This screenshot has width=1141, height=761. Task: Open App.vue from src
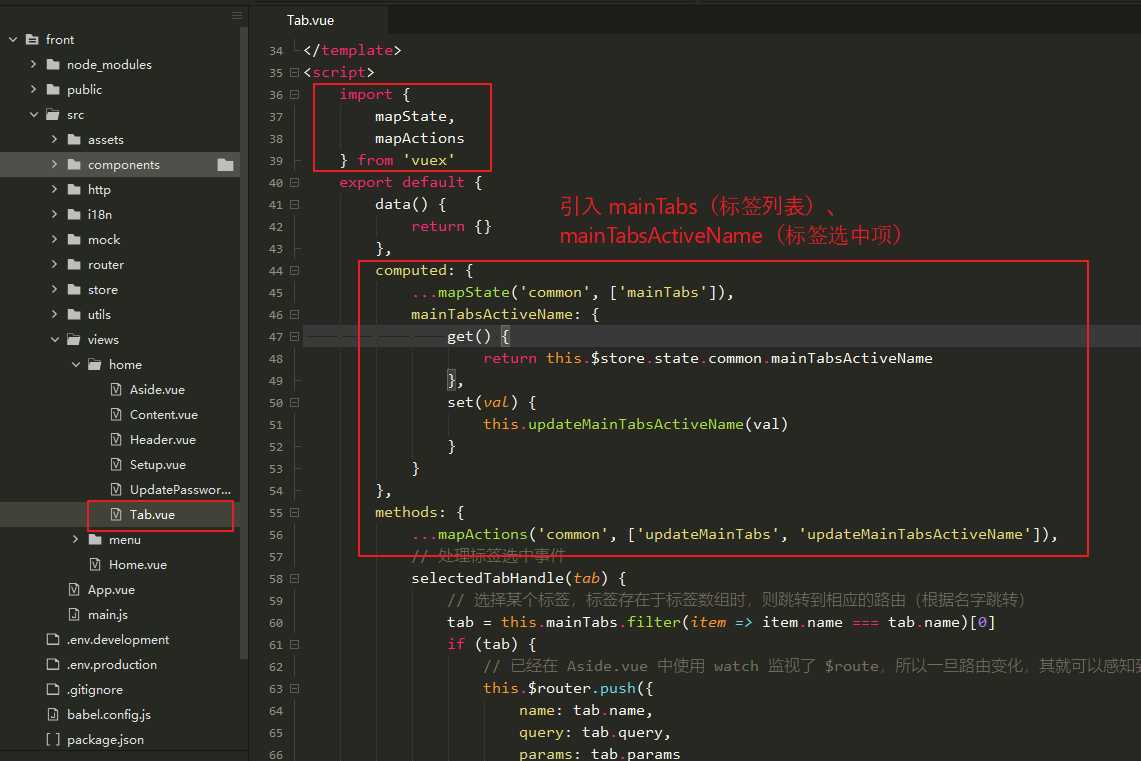pos(111,589)
